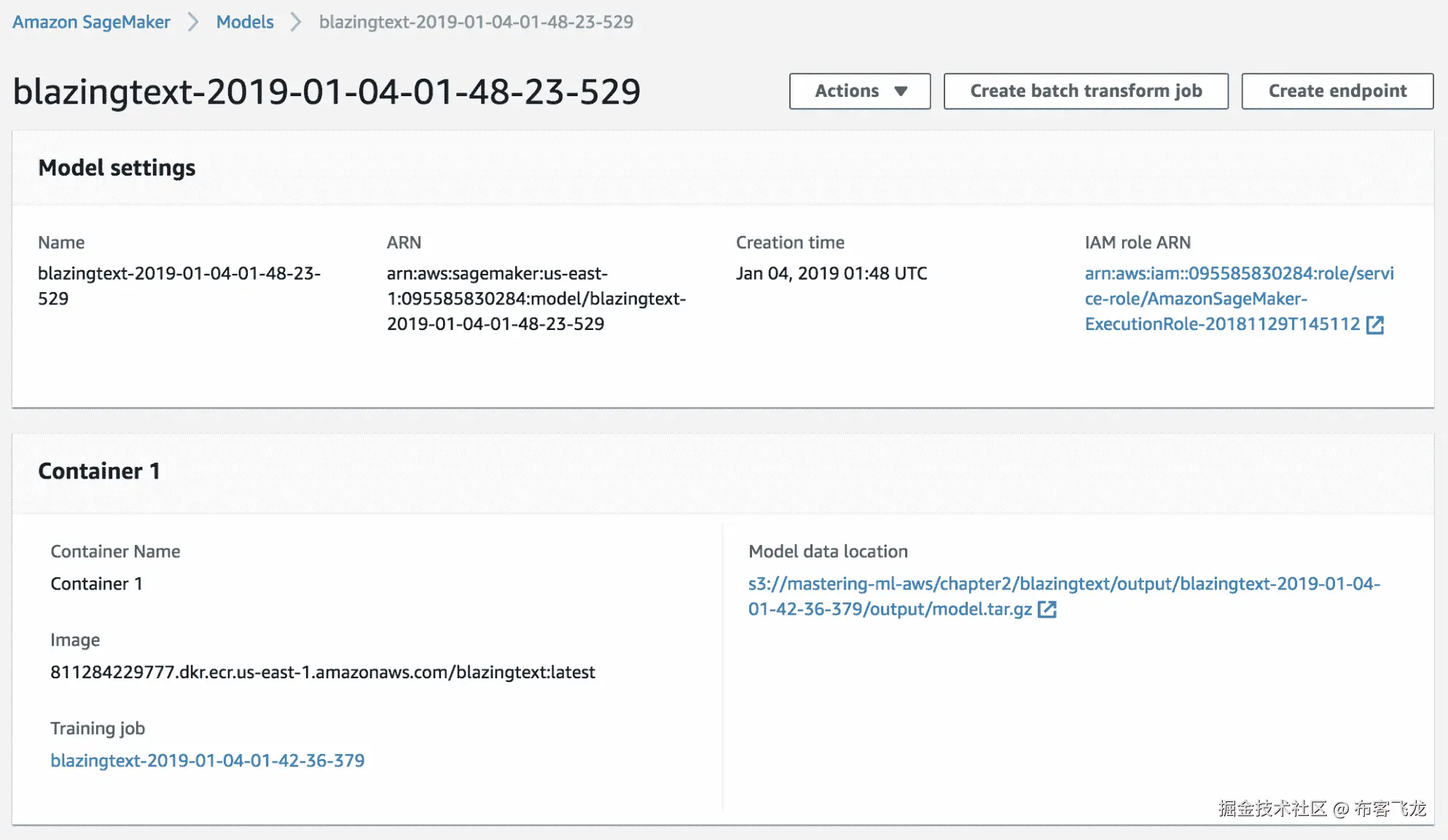Click external-link icon after model.tar.gz
The image size is (1448, 840).
point(1046,609)
